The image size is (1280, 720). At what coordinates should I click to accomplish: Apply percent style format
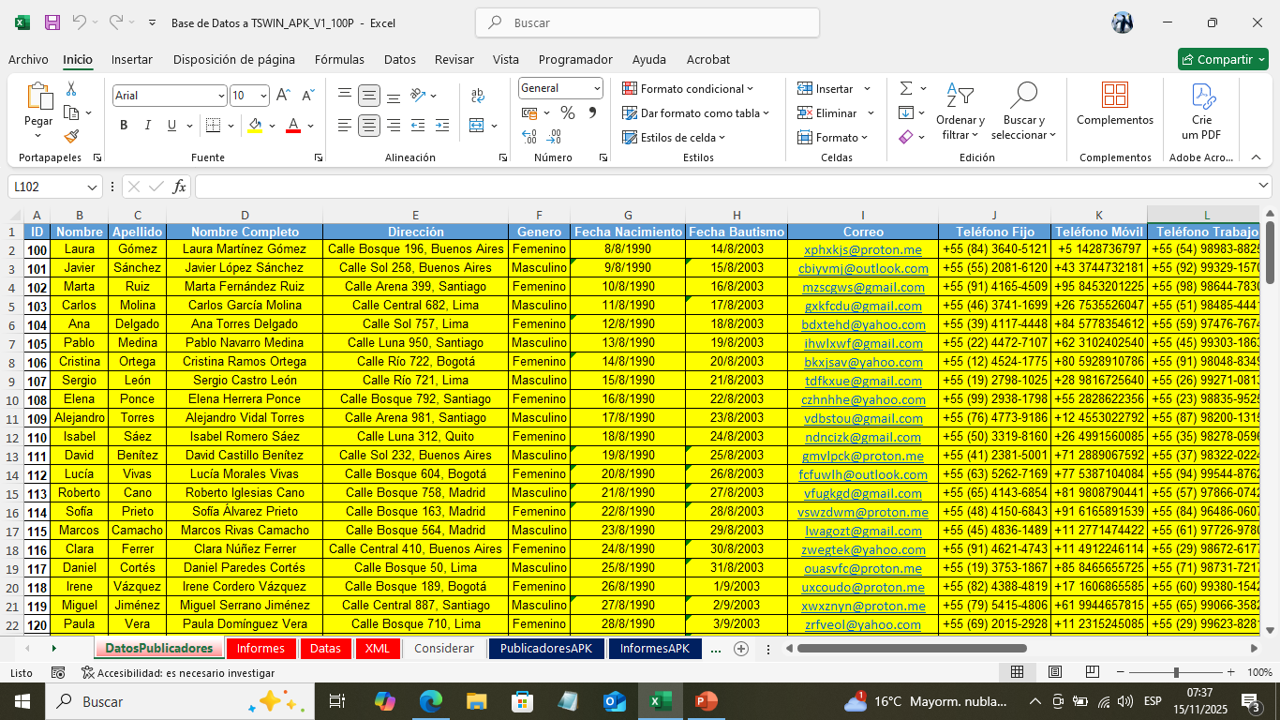(567, 113)
